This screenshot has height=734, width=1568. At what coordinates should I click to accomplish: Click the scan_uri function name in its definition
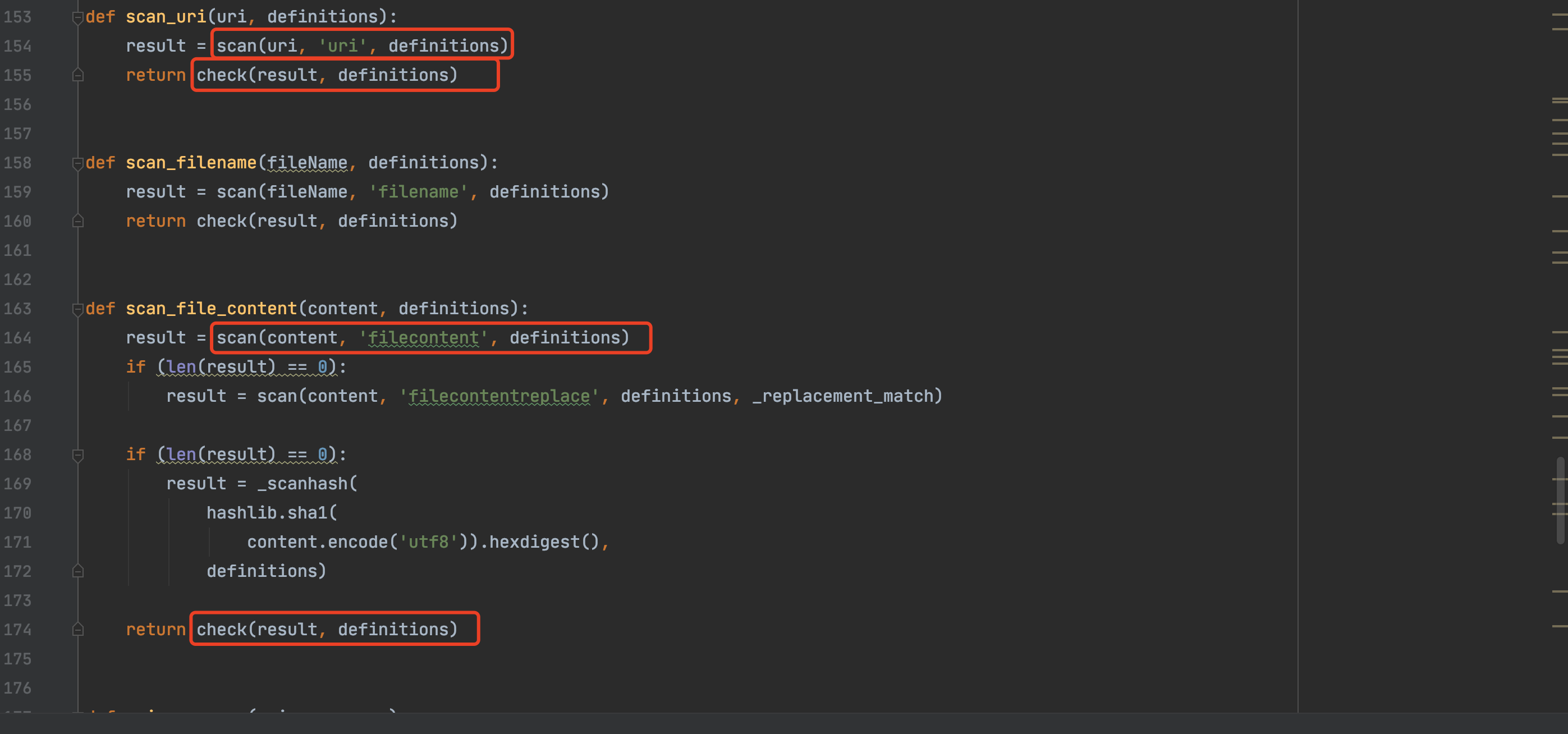166,17
